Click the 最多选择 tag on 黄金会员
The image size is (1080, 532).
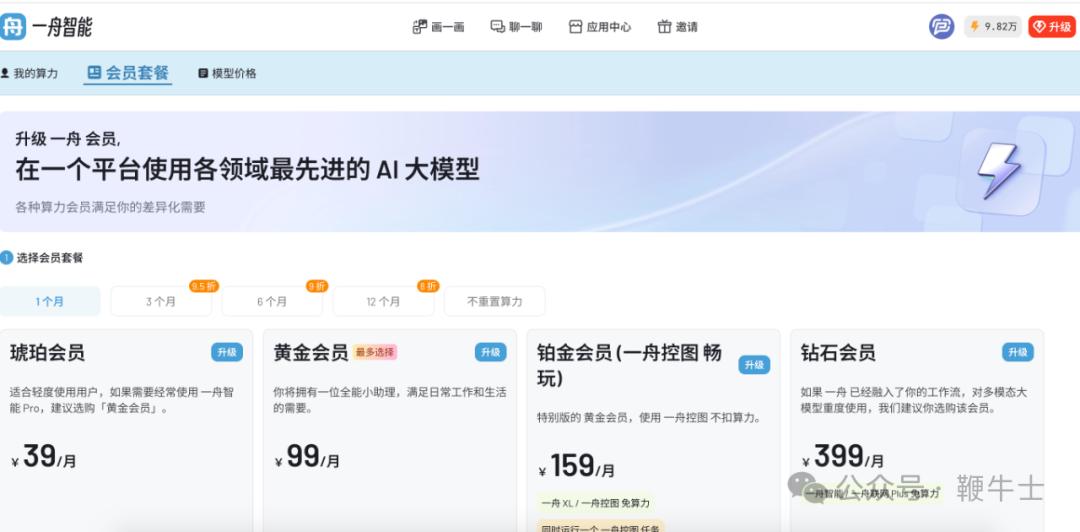[x=375, y=352]
